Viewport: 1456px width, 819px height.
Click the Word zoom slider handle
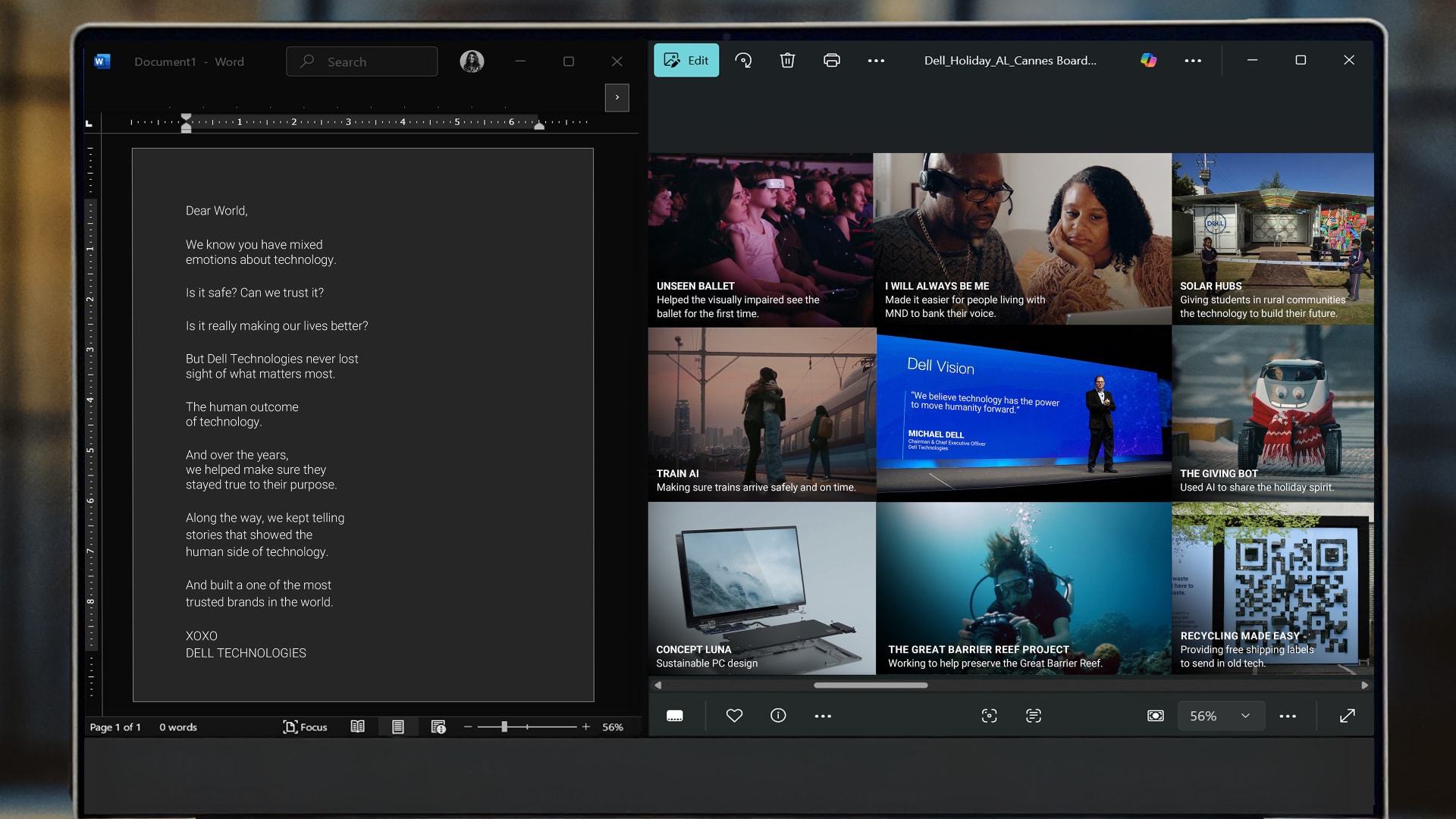point(504,727)
